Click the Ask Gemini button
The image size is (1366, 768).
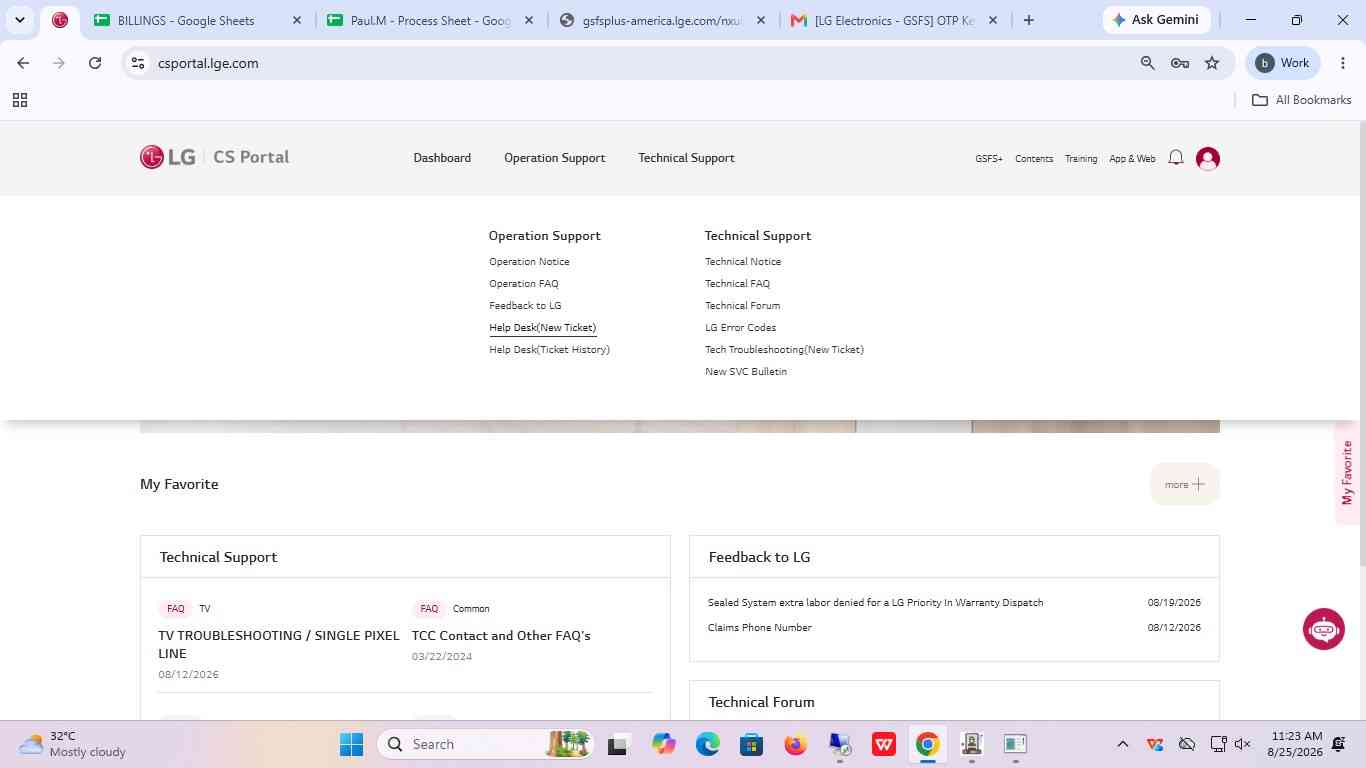tap(1156, 20)
